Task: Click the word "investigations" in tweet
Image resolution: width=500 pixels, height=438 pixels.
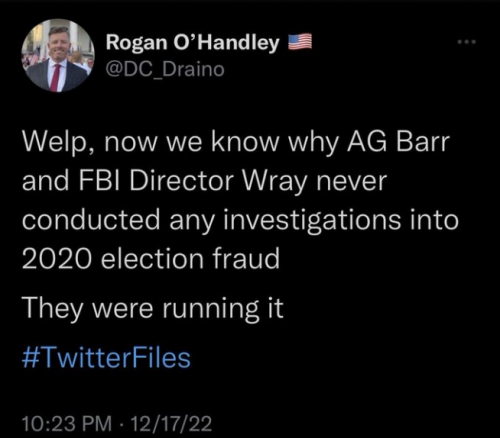Action: coord(312,221)
